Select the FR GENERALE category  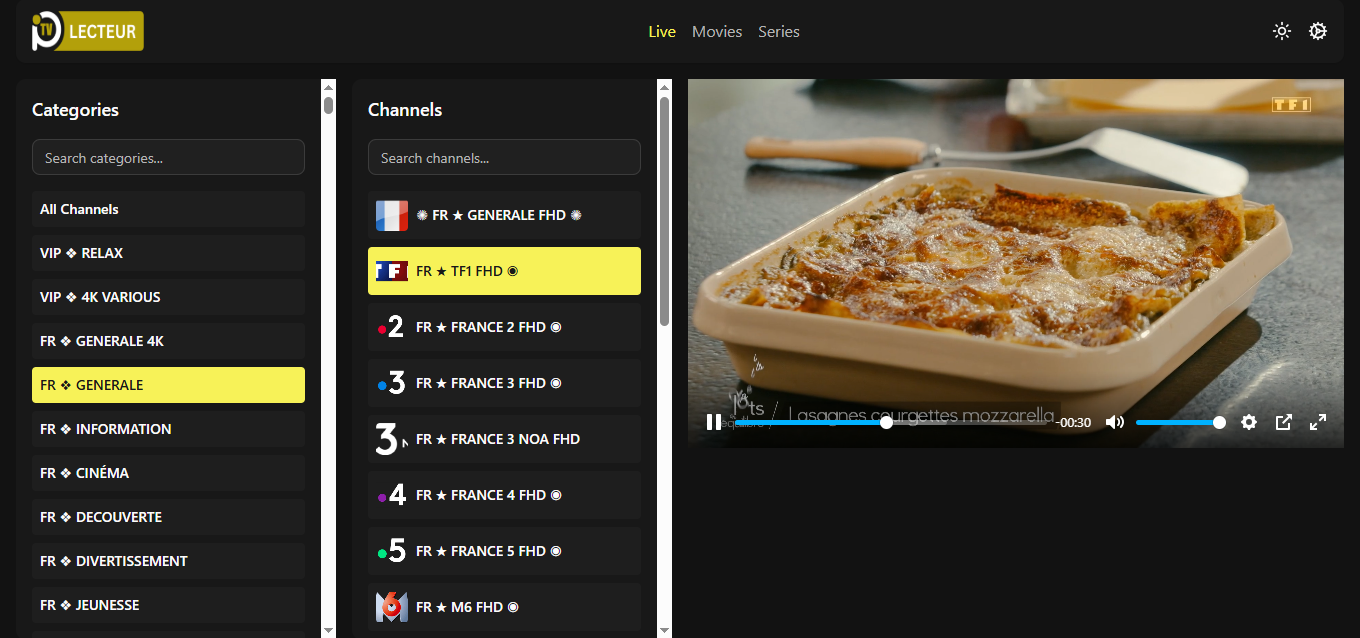click(x=168, y=384)
